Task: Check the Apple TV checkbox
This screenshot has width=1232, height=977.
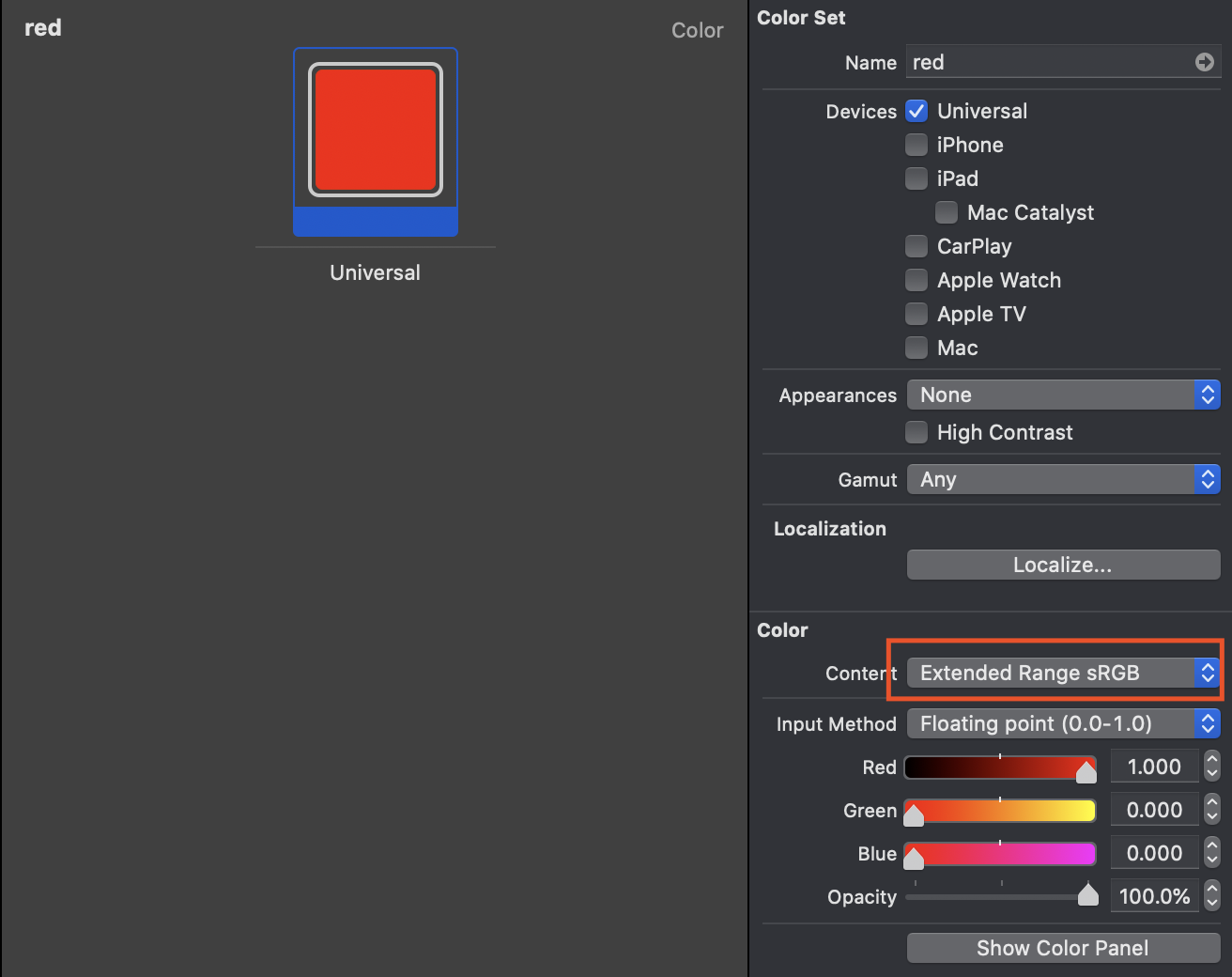Action: click(916, 314)
